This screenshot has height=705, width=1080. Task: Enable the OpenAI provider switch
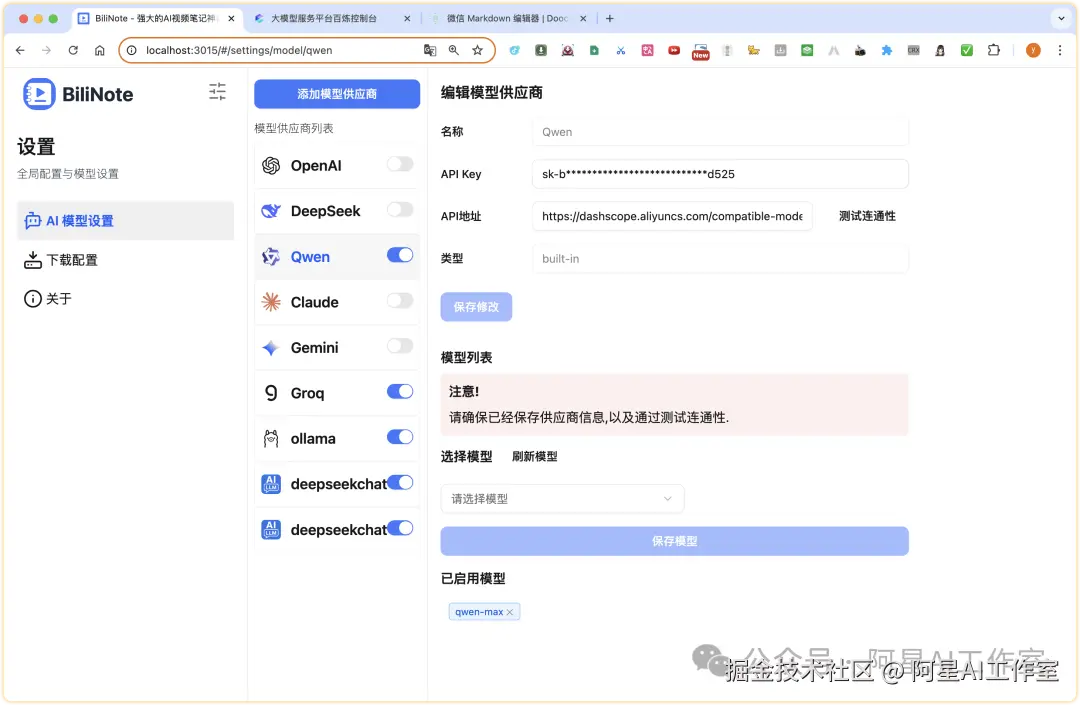click(399, 164)
